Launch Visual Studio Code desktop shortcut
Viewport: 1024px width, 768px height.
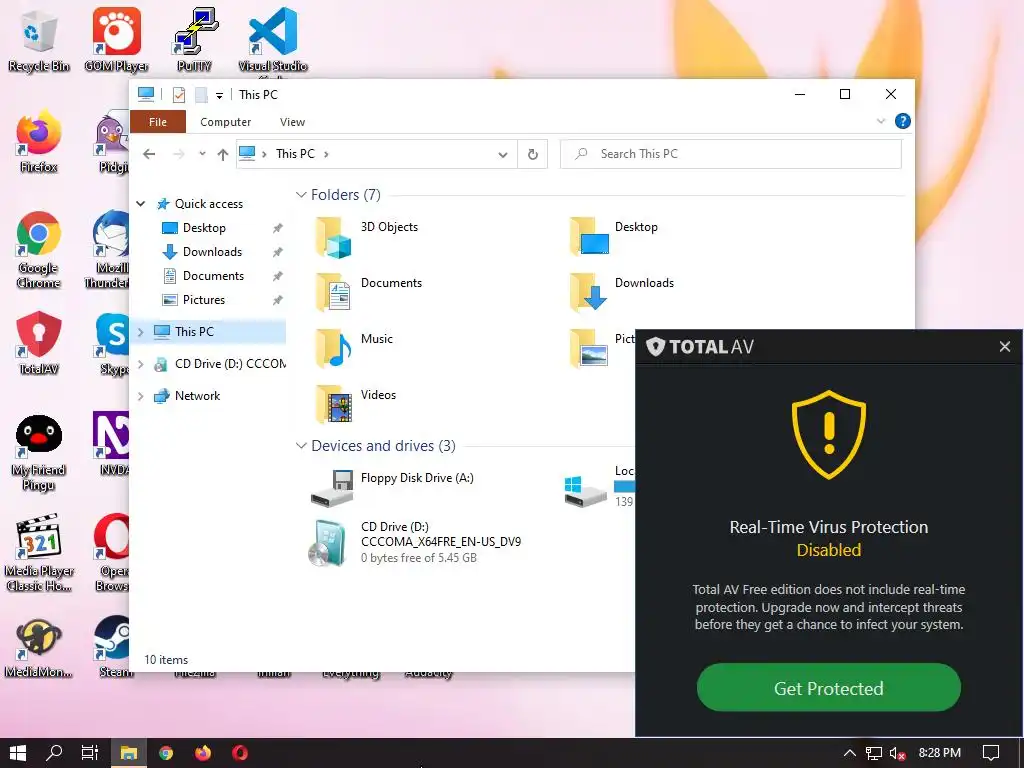272,40
